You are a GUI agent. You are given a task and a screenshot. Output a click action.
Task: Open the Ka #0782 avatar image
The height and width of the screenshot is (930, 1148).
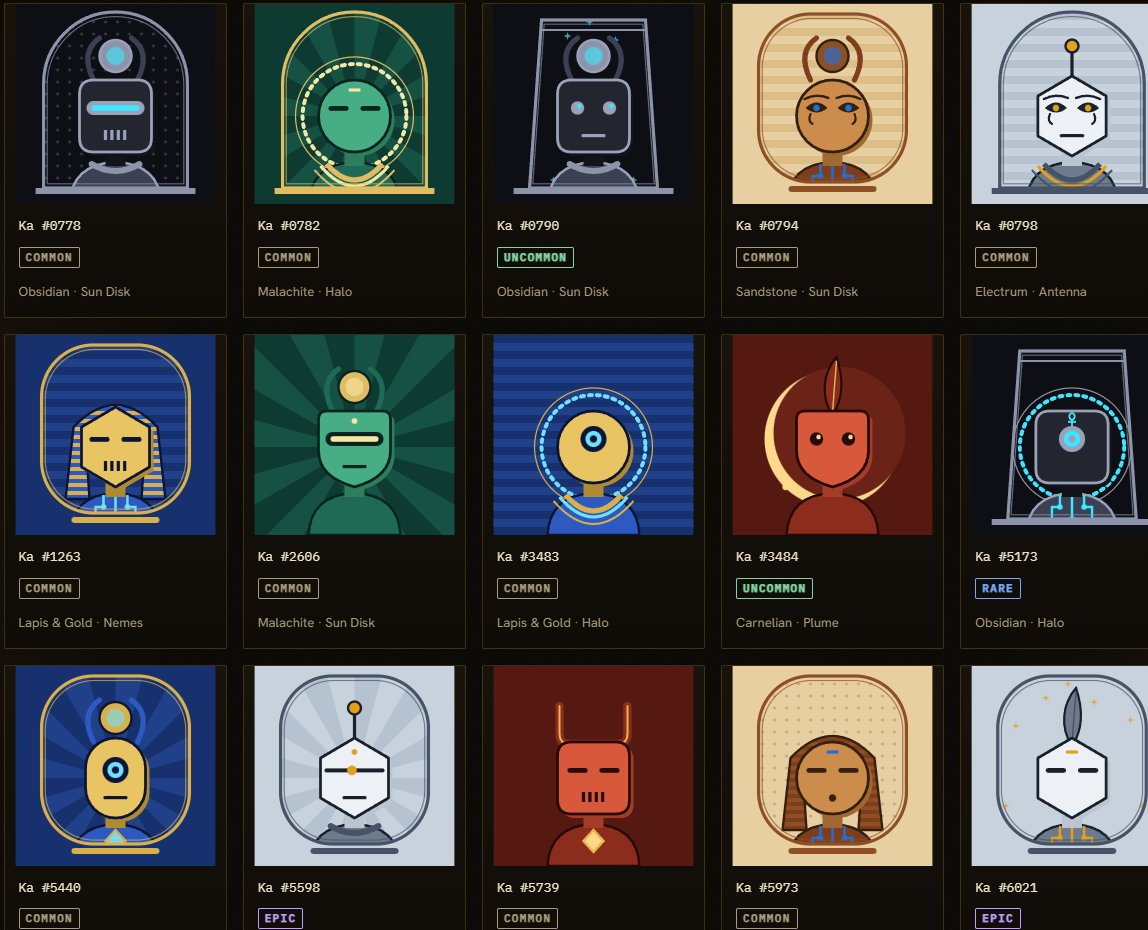click(354, 104)
